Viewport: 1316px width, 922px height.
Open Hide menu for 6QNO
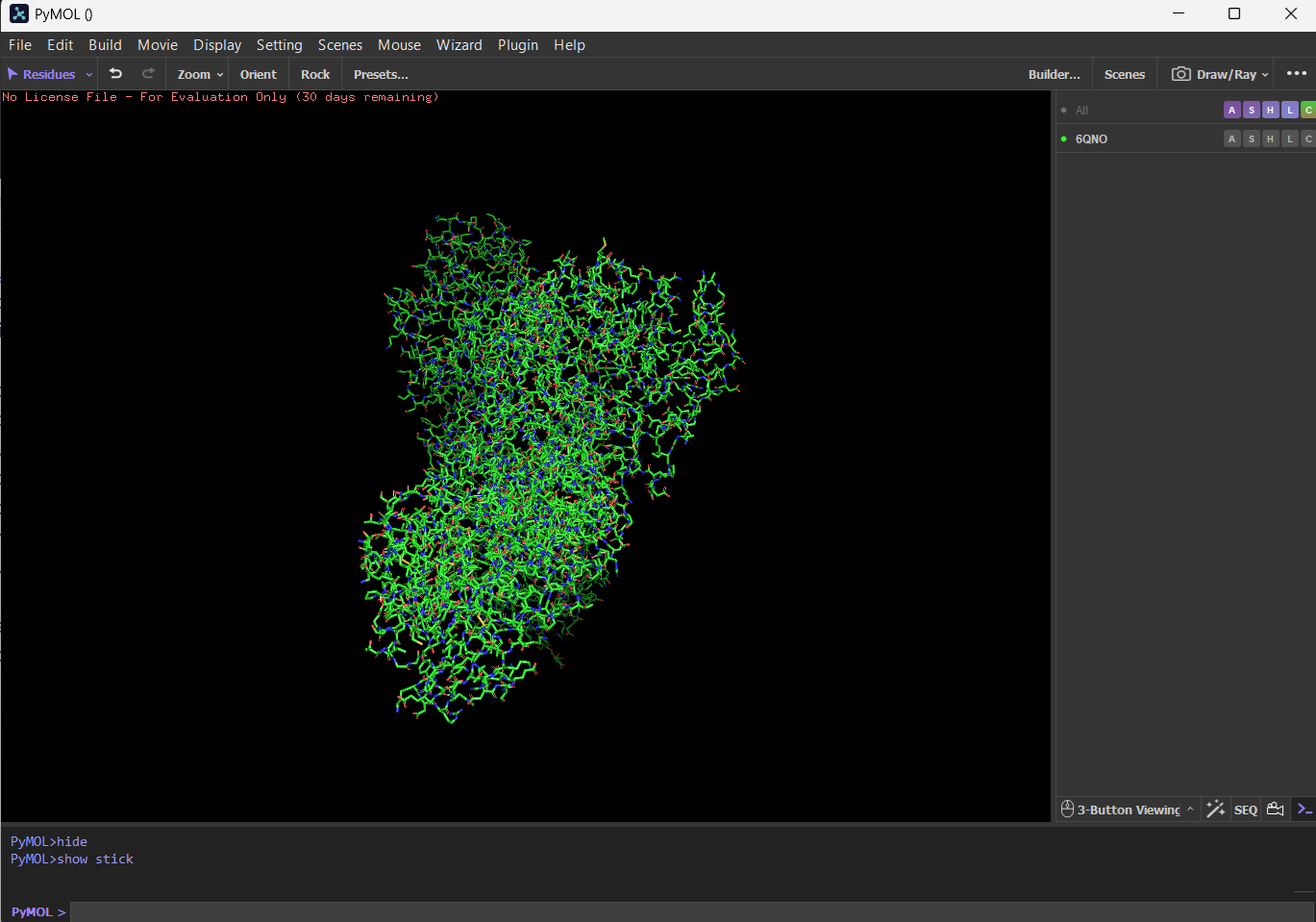point(1271,139)
